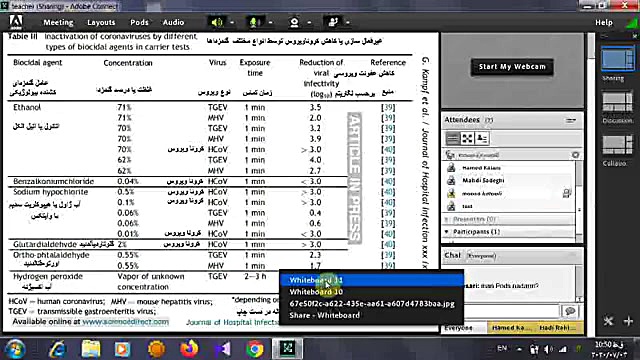
Task: Click the screen sharing icon beside the third host
Action: [567, 193]
